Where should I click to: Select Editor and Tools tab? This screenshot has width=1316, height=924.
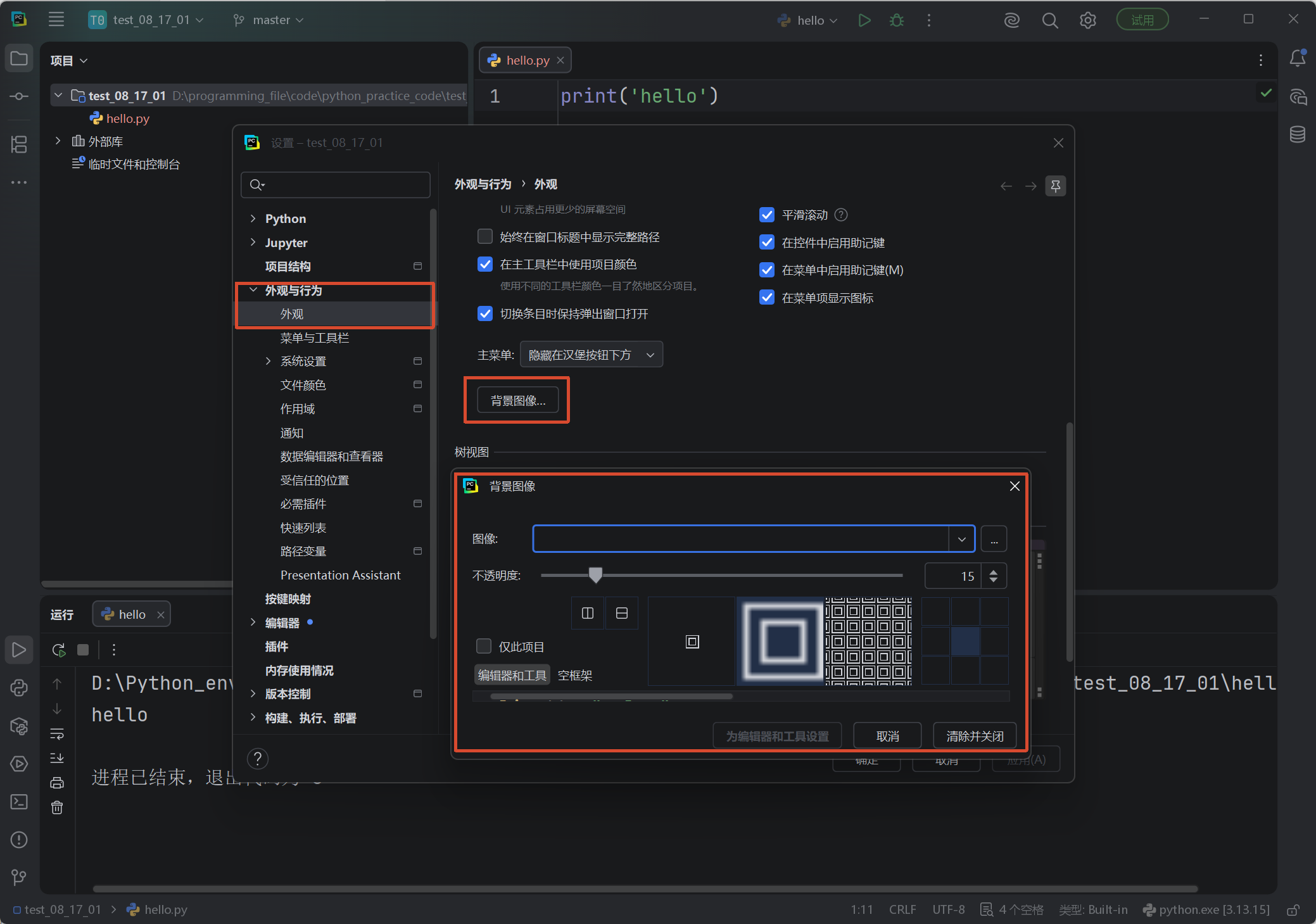point(512,675)
